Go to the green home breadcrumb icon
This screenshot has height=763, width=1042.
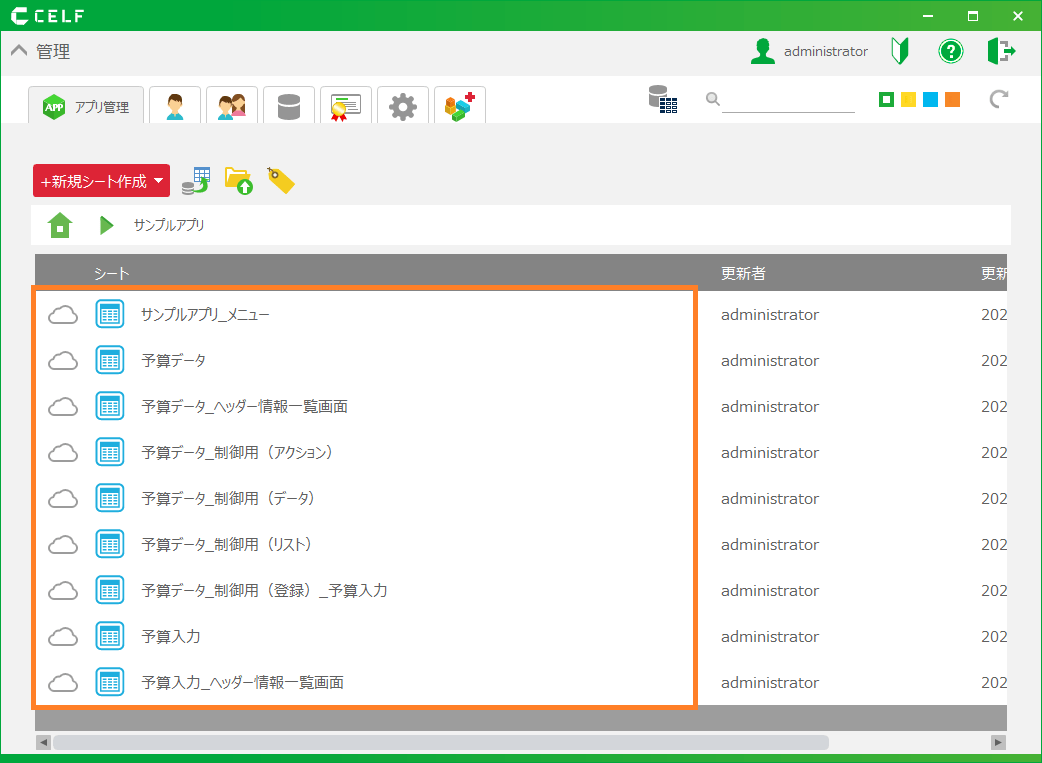tap(60, 225)
